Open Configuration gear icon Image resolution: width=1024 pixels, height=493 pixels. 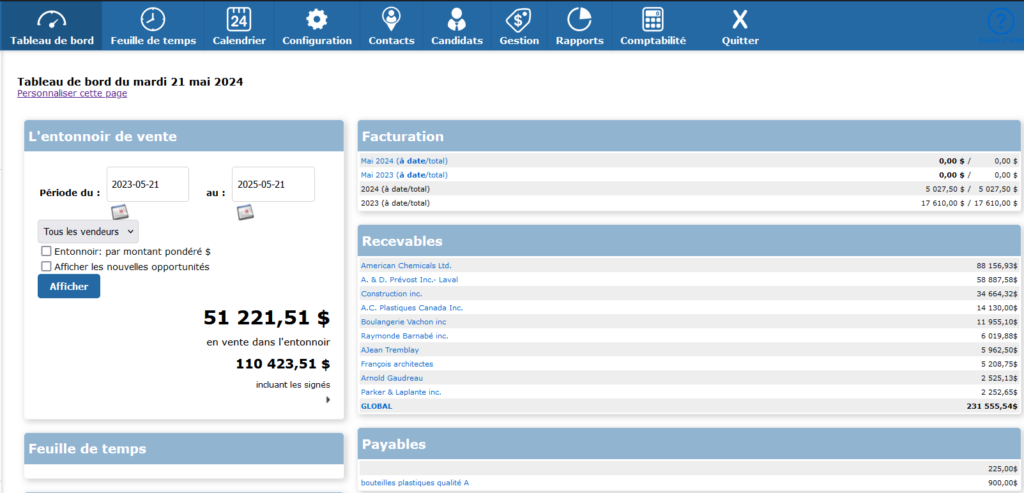point(316,20)
